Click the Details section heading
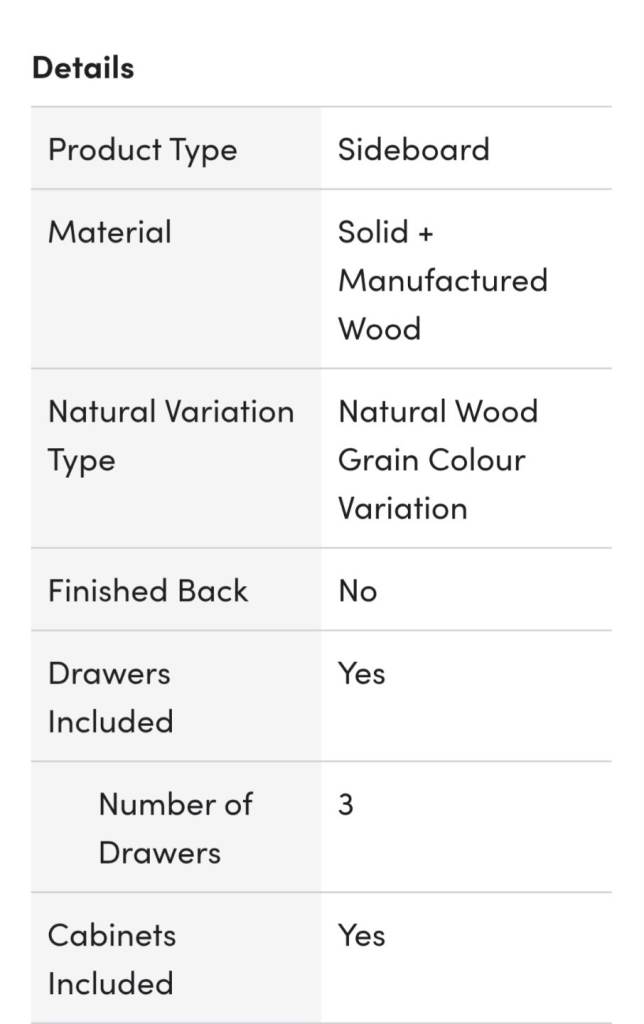This screenshot has width=644, height=1024. point(83,68)
